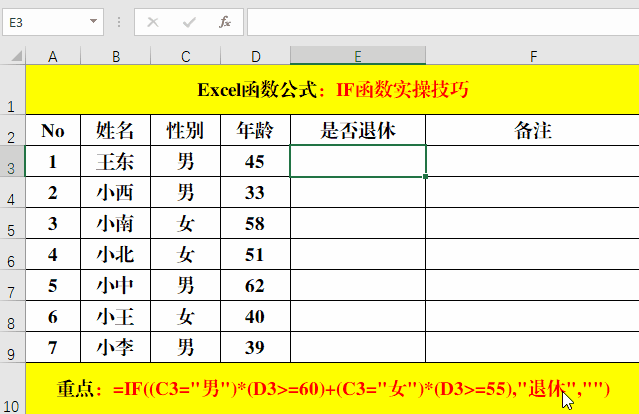Select age cell with value 62
Screen dimensions: 639x414
(255, 285)
